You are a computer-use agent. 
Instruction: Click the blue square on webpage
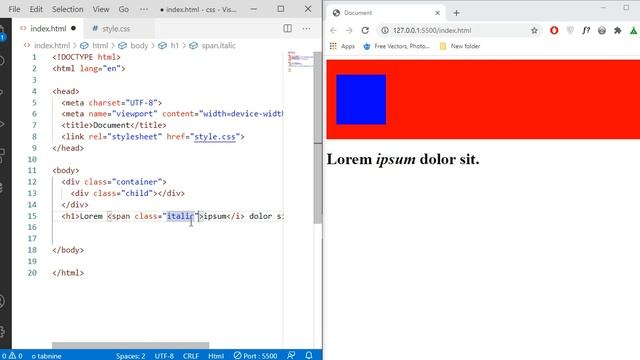coord(361,99)
